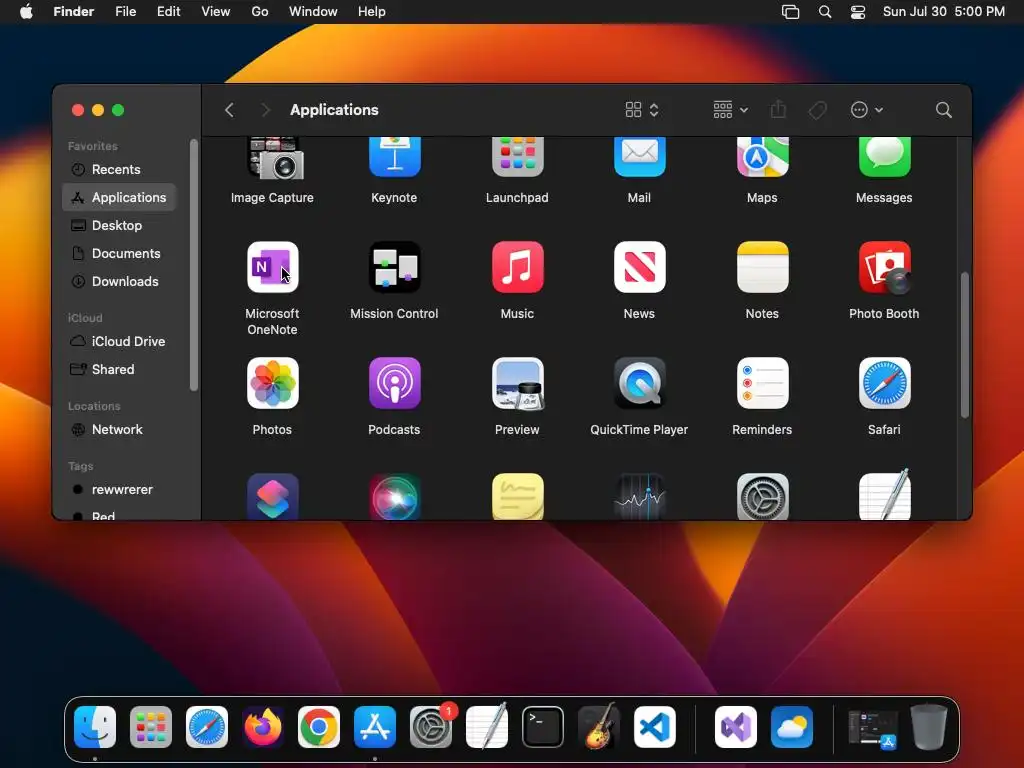
Task: Select the Podcasts app icon
Action: [x=394, y=383]
